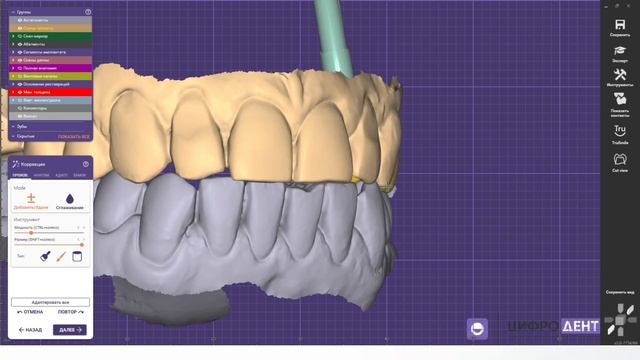Click the Адаптировать все button

pyautogui.click(x=50, y=302)
